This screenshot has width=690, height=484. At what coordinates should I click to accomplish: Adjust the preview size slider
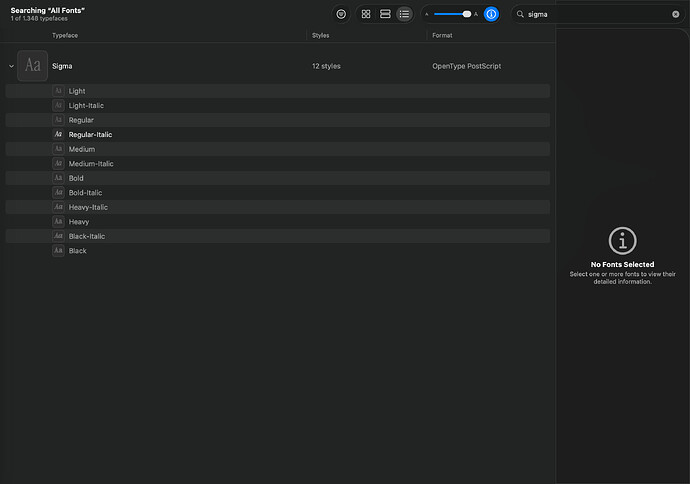pos(452,14)
